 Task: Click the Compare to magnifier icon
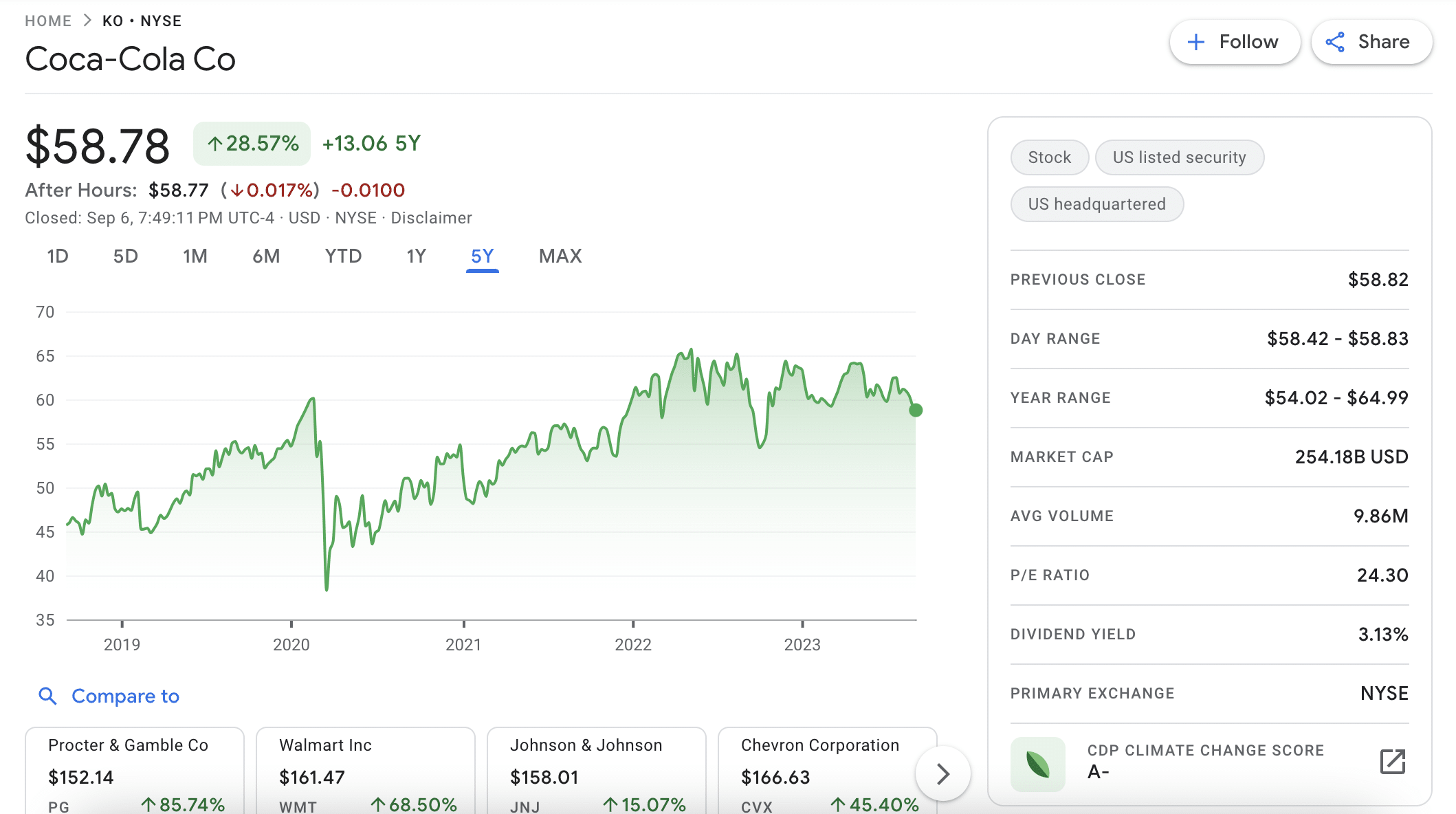click(x=47, y=696)
